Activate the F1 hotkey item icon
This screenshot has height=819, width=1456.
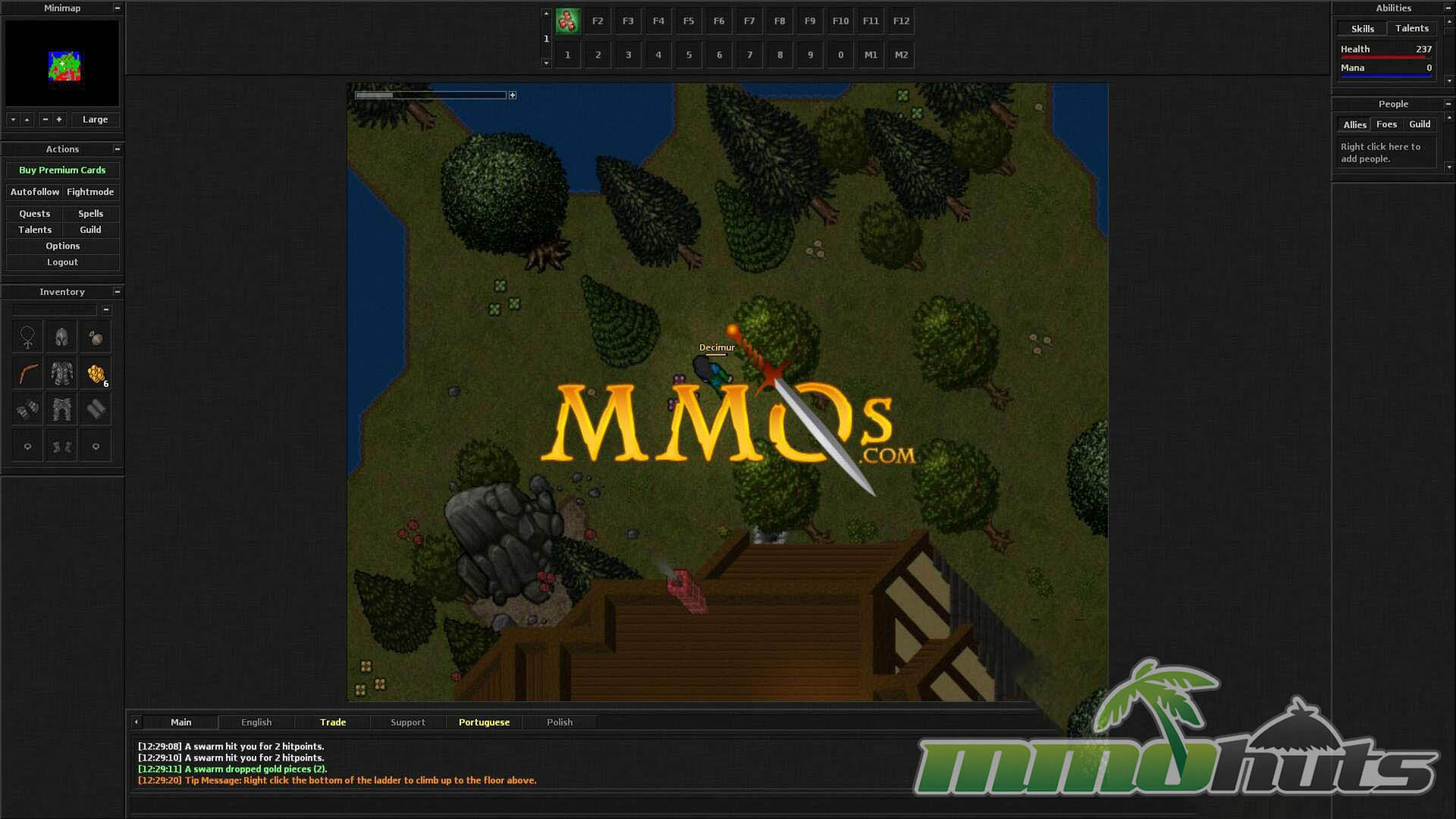567,21
